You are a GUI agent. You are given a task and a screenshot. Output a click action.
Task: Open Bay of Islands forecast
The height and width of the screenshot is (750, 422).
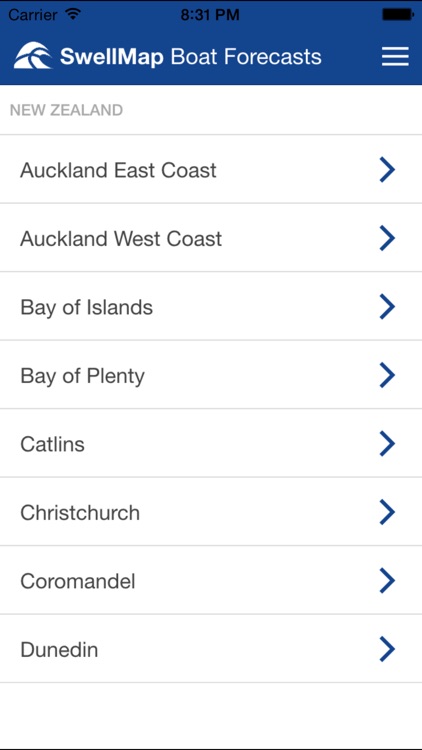tap(211, 307)
